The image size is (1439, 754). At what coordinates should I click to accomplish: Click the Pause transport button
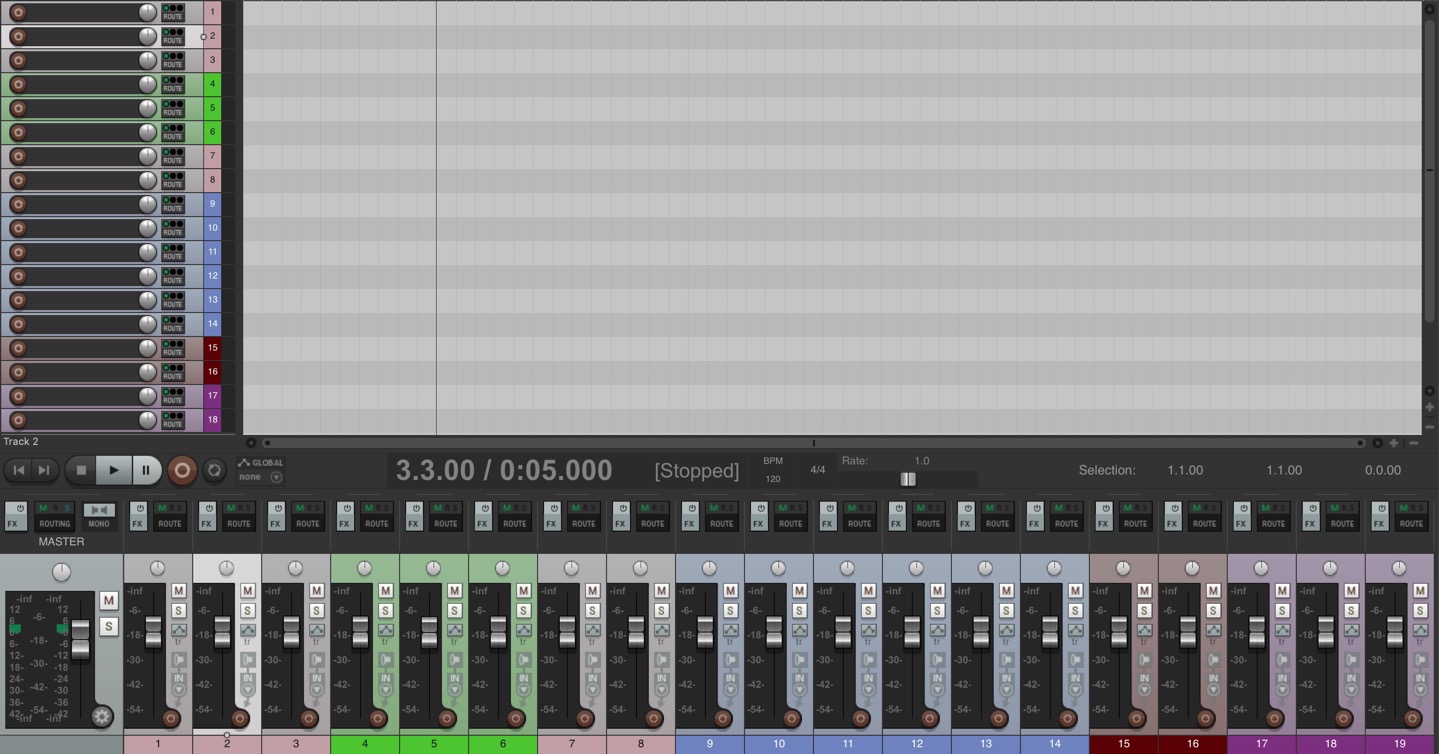146,470
